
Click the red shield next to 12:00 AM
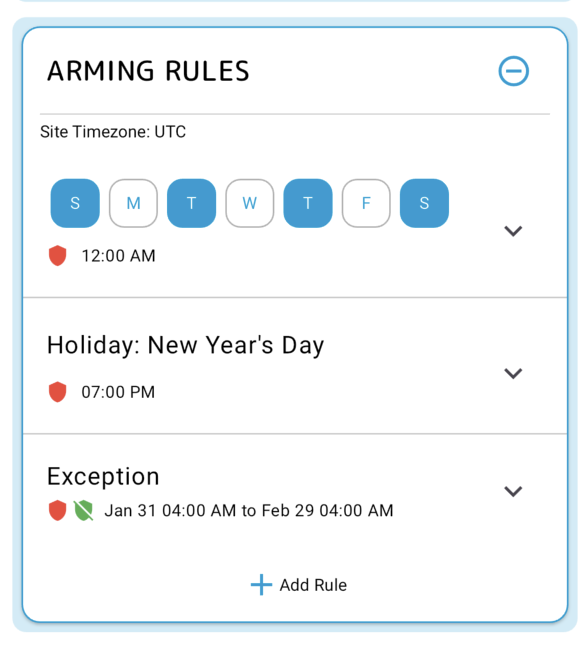(58, 256)
